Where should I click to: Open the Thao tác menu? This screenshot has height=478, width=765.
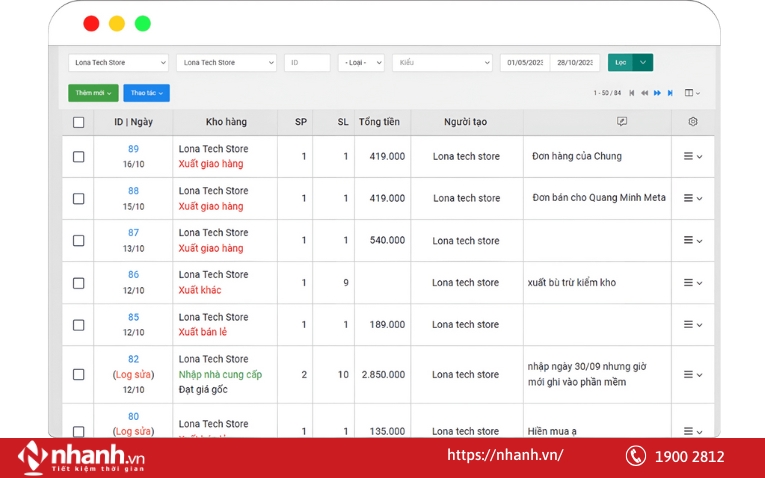click(146, 93)
